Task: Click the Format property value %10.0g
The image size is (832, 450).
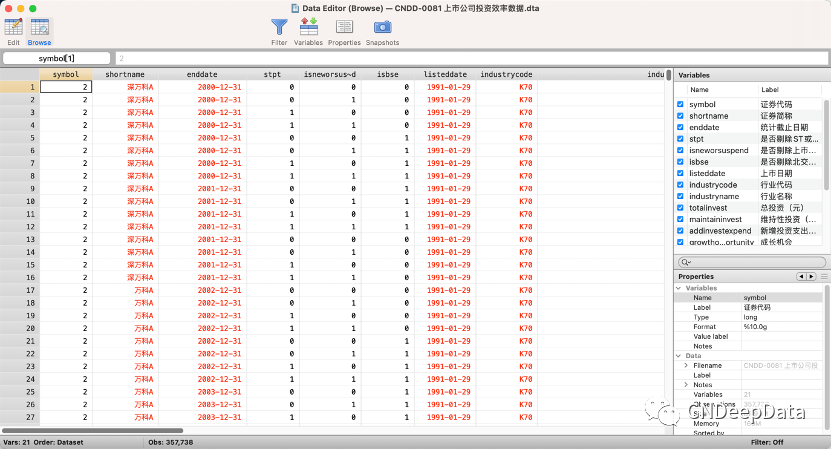Action: pos(755,327)
